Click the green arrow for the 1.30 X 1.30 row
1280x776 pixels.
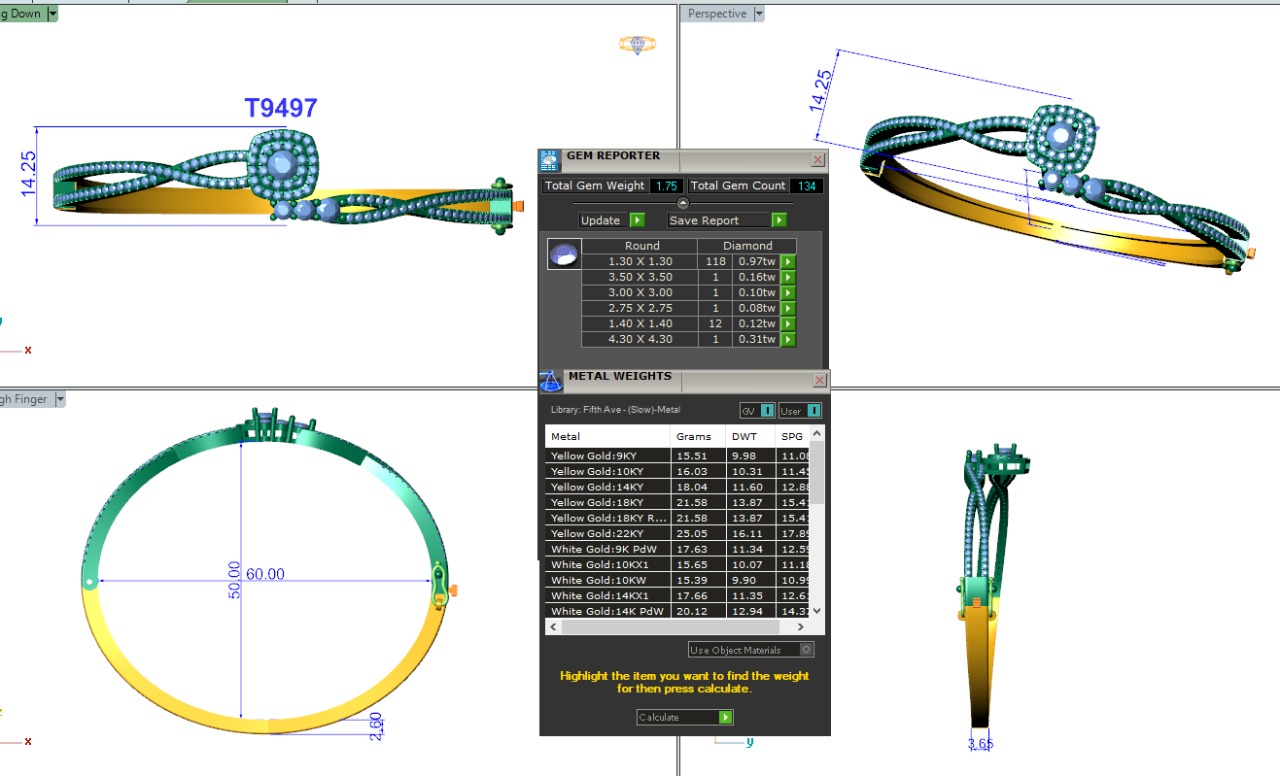[x=789, y=261]
